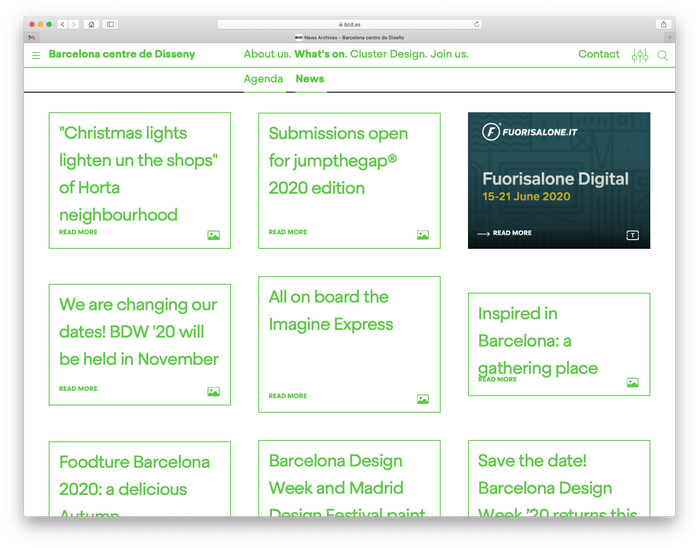Image resolution: width=699 pixels, height=548 pixels.
Task: Open Inspired in Barcelona headline
Action: tap(538, 341)
